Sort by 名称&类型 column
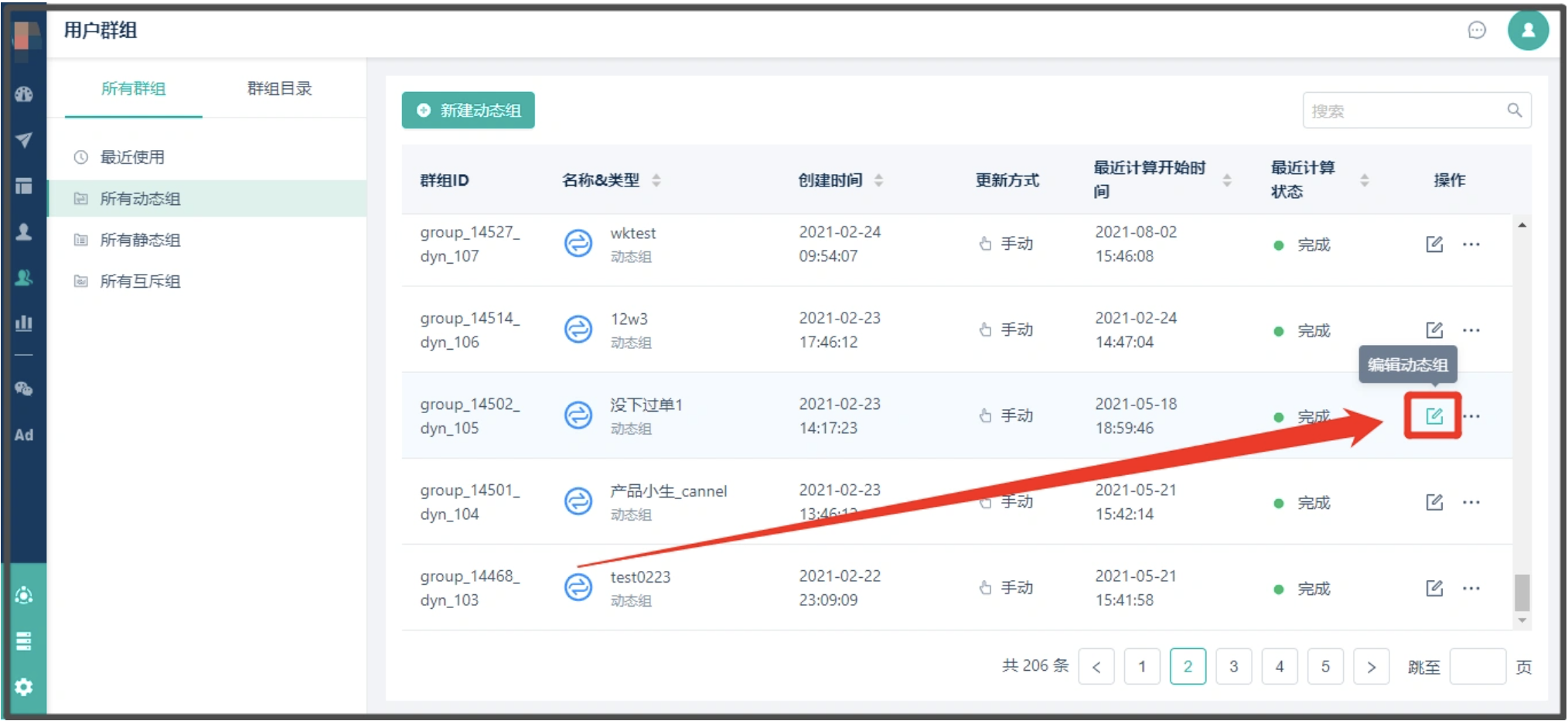The image size is (1568, 721). [x=656, y=180]
